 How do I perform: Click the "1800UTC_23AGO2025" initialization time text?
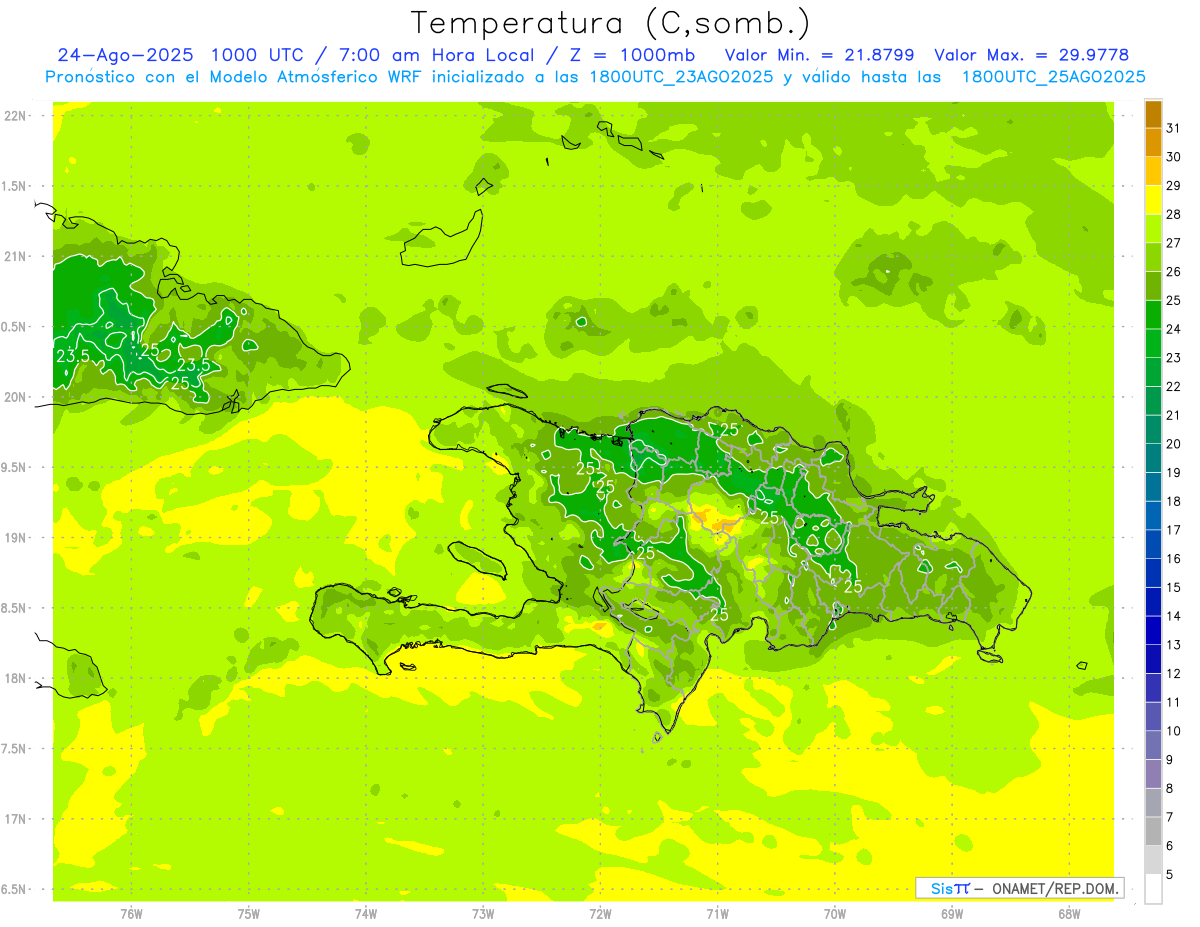[x=680, y=76]
